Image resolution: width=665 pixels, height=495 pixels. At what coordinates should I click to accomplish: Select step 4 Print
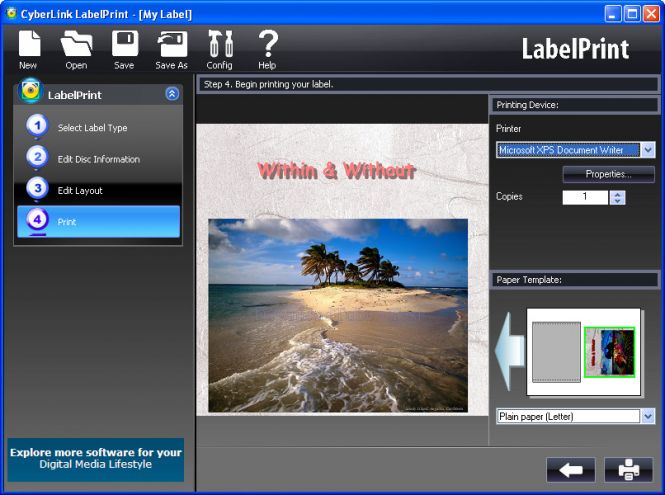click(x=98, y=221)
